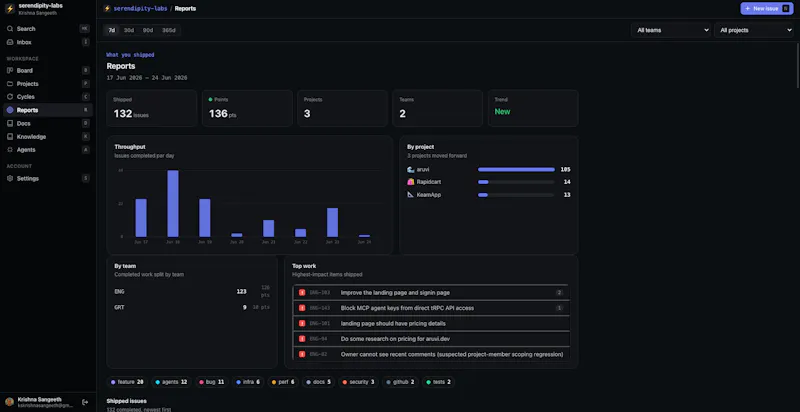Viewport: 800px width, 412px height.
Task: Open the Board icon in sidebar
Action: 10,70
